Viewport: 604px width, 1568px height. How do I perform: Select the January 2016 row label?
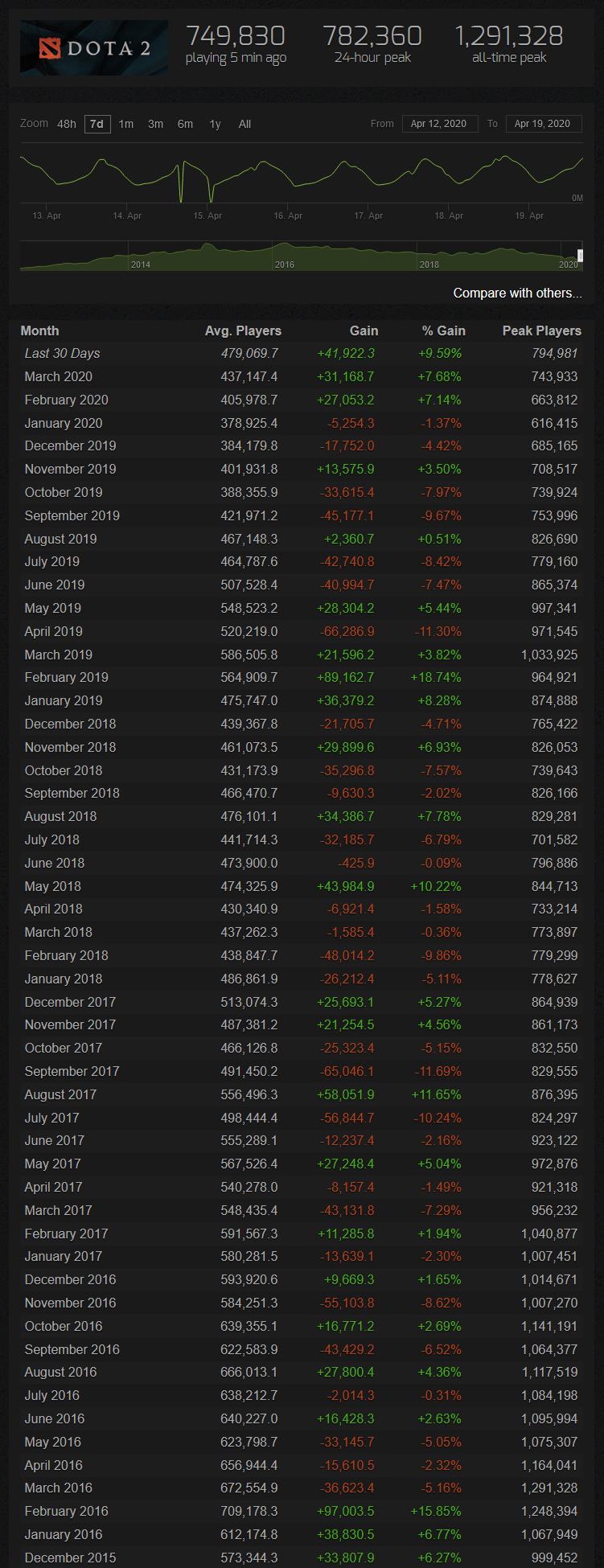pos(64,1534)
